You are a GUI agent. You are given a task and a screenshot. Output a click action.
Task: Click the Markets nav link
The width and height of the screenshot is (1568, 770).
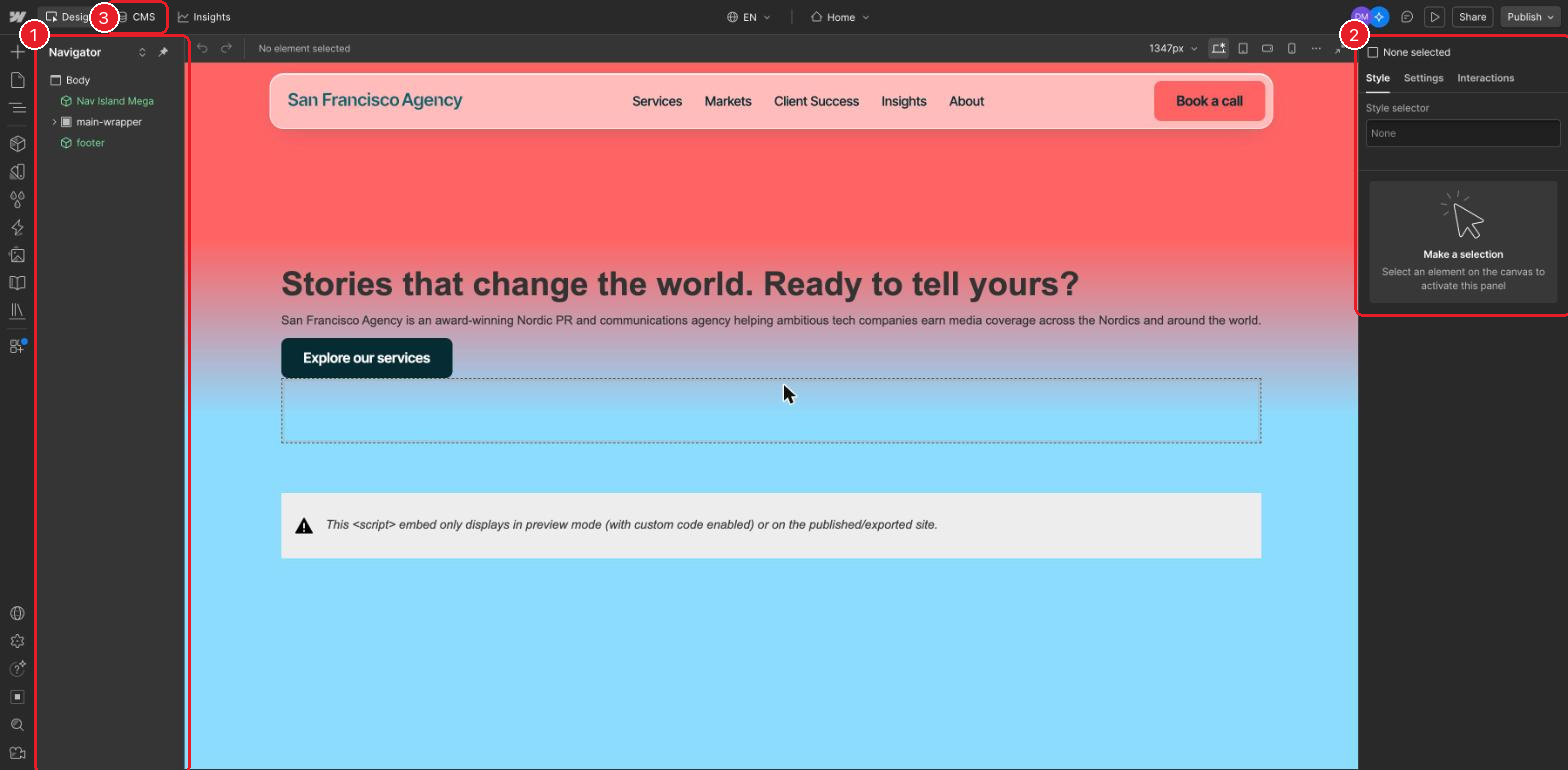(728, 101)
